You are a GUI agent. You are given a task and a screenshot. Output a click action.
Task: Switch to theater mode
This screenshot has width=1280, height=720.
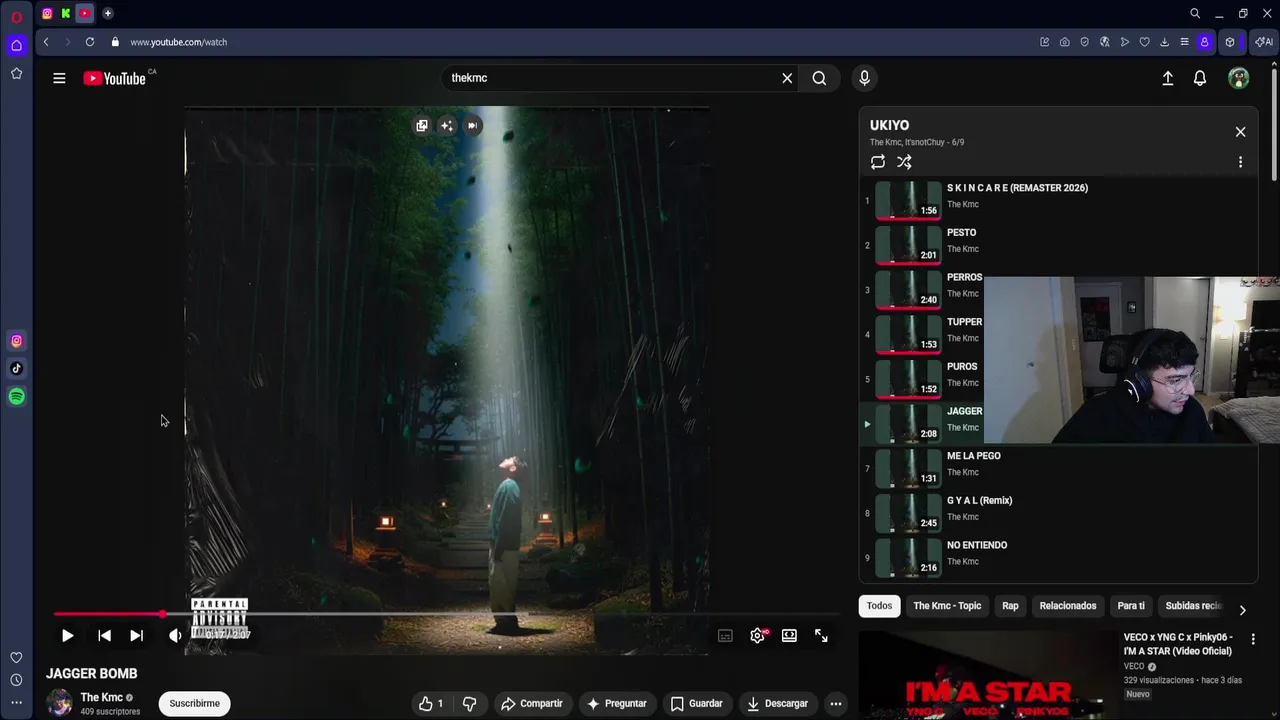coord(789,636)
